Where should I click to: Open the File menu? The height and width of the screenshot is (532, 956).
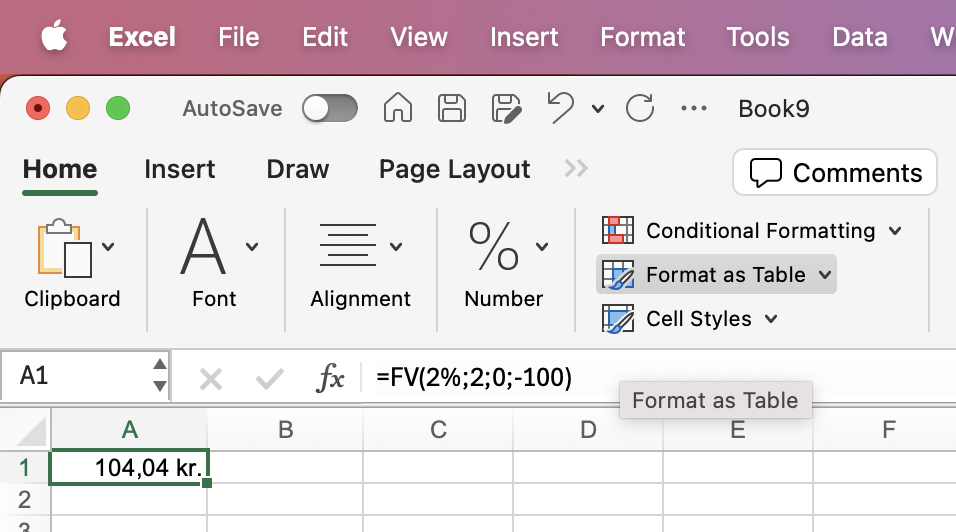239,37
